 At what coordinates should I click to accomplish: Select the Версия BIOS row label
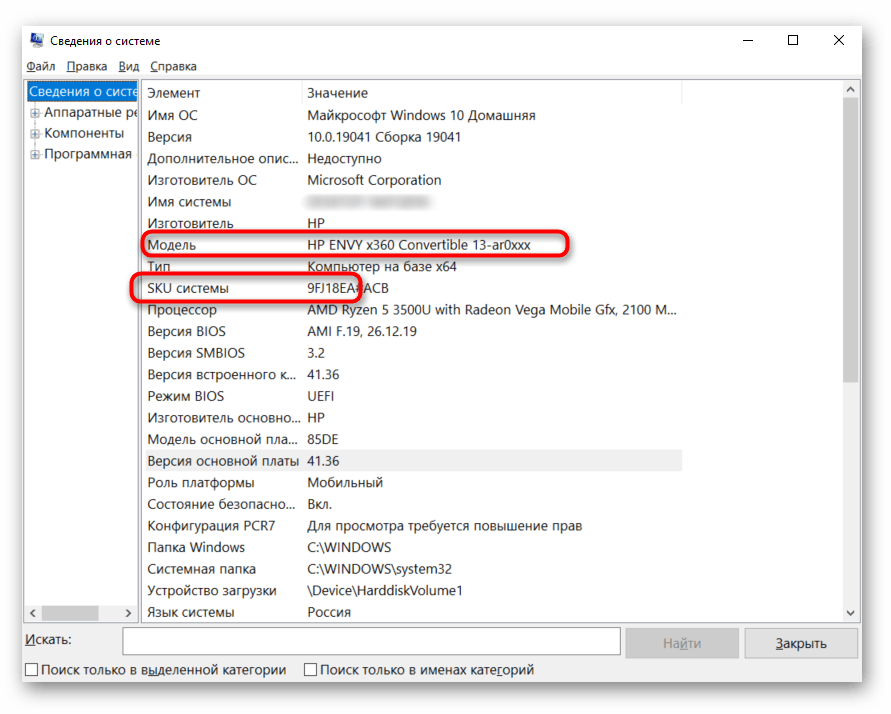tap(186, 332)
